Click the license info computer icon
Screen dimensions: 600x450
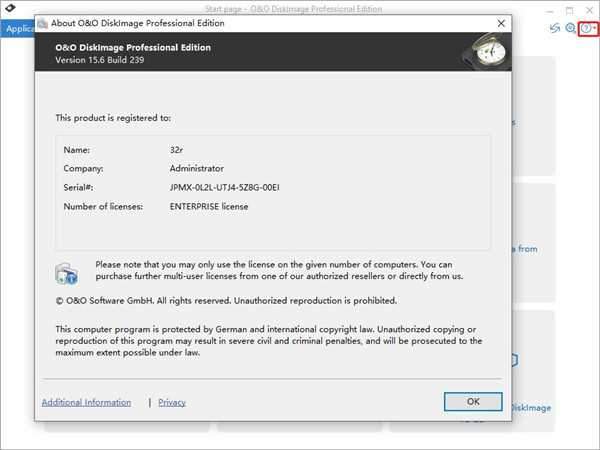click(67, 273)
